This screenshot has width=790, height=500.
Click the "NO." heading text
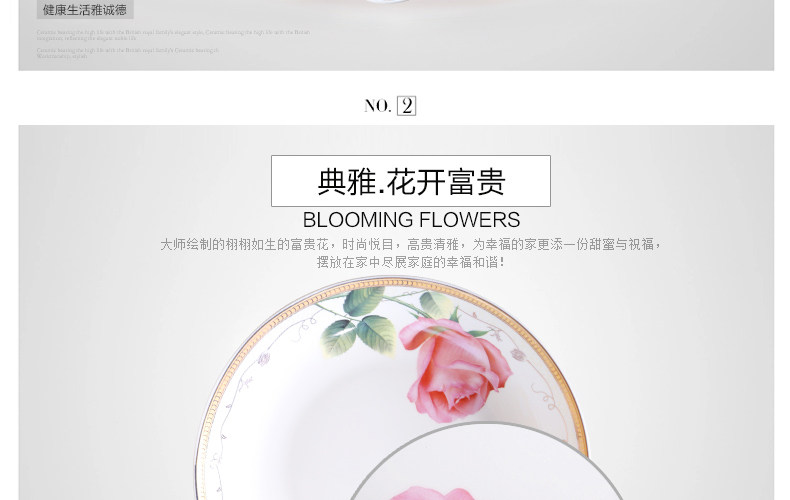click(x=377, y=106)
